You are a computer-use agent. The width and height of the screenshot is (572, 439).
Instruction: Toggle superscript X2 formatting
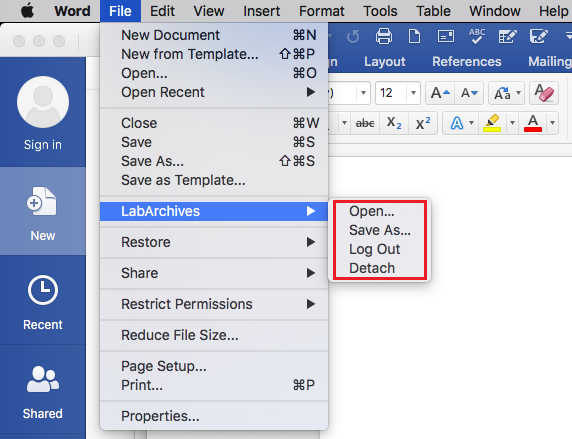(x=423, y=123)
